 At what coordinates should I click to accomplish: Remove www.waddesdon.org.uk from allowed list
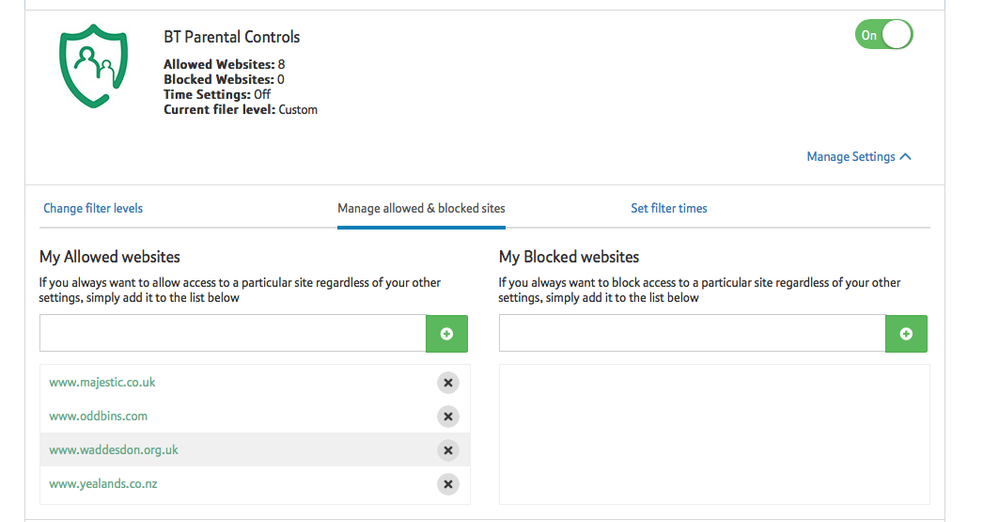point(448,450)
